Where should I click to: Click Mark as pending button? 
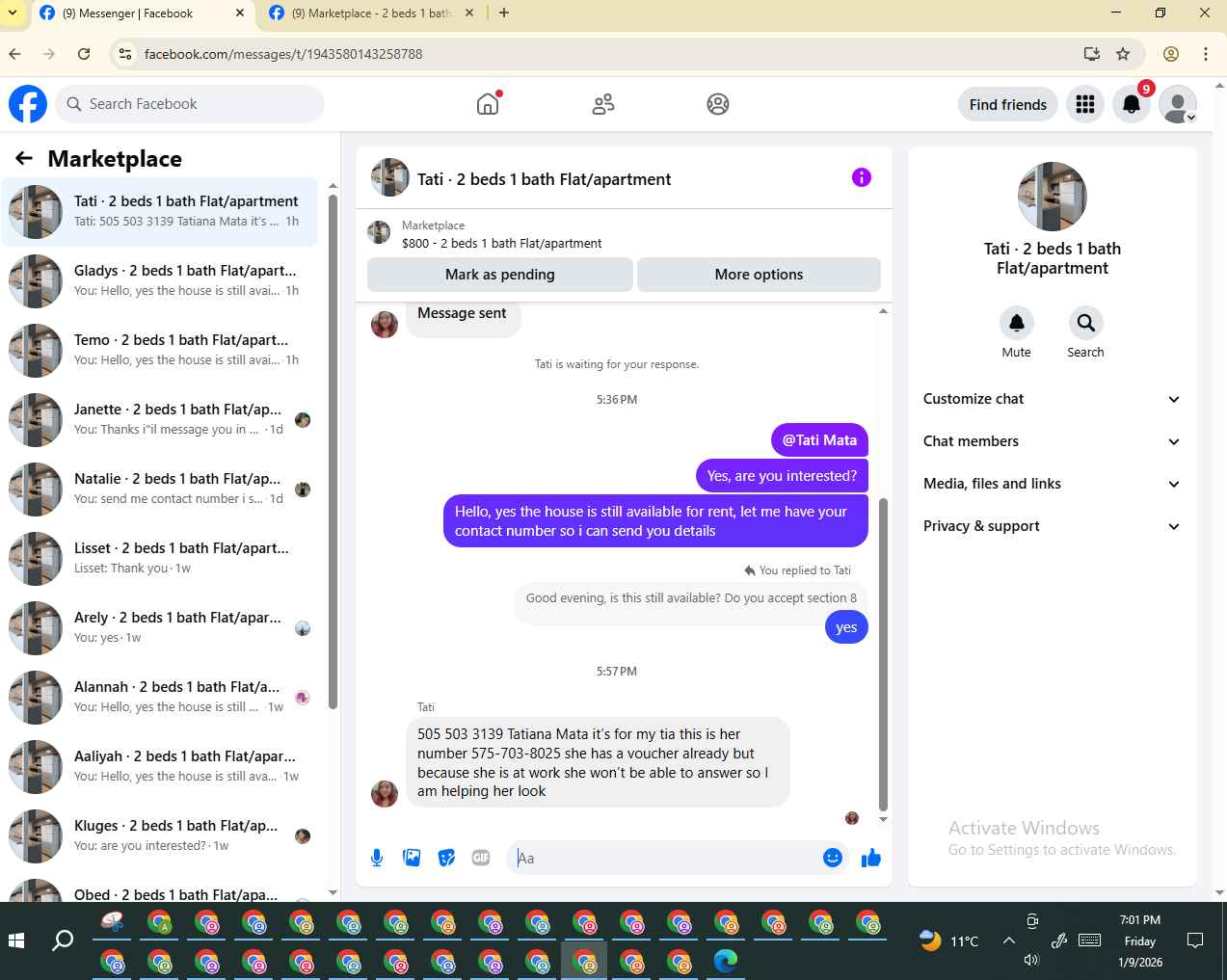[499, 275]
